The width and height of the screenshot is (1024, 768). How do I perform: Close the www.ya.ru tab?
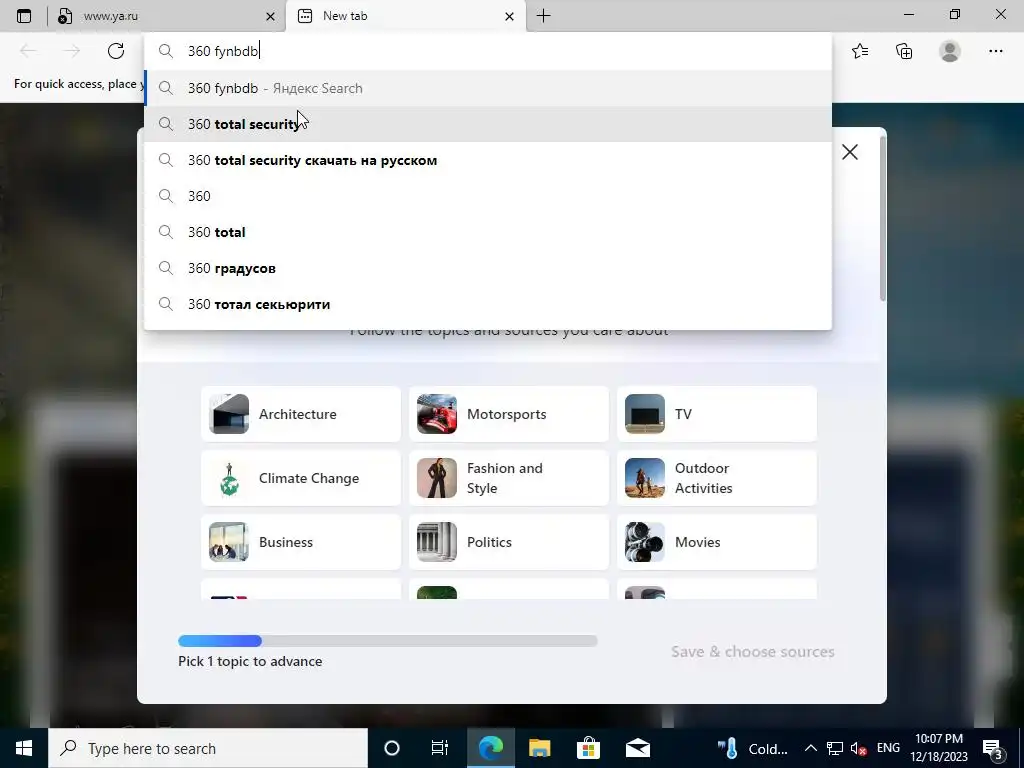[270, 16]
